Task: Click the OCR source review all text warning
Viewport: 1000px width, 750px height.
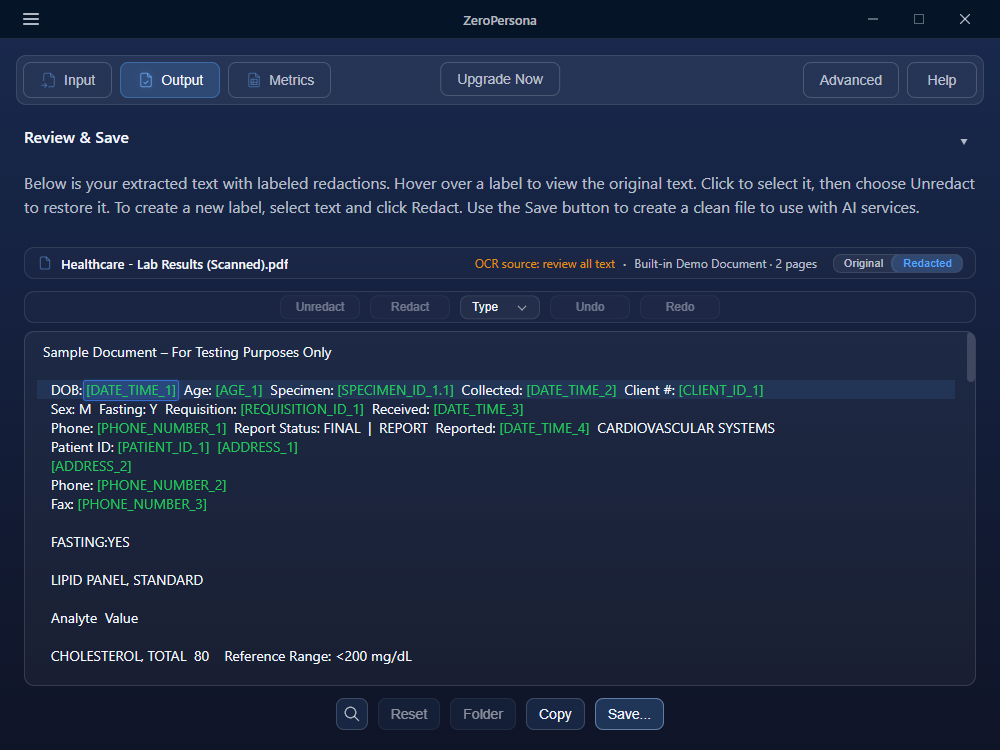Action: 545,264
